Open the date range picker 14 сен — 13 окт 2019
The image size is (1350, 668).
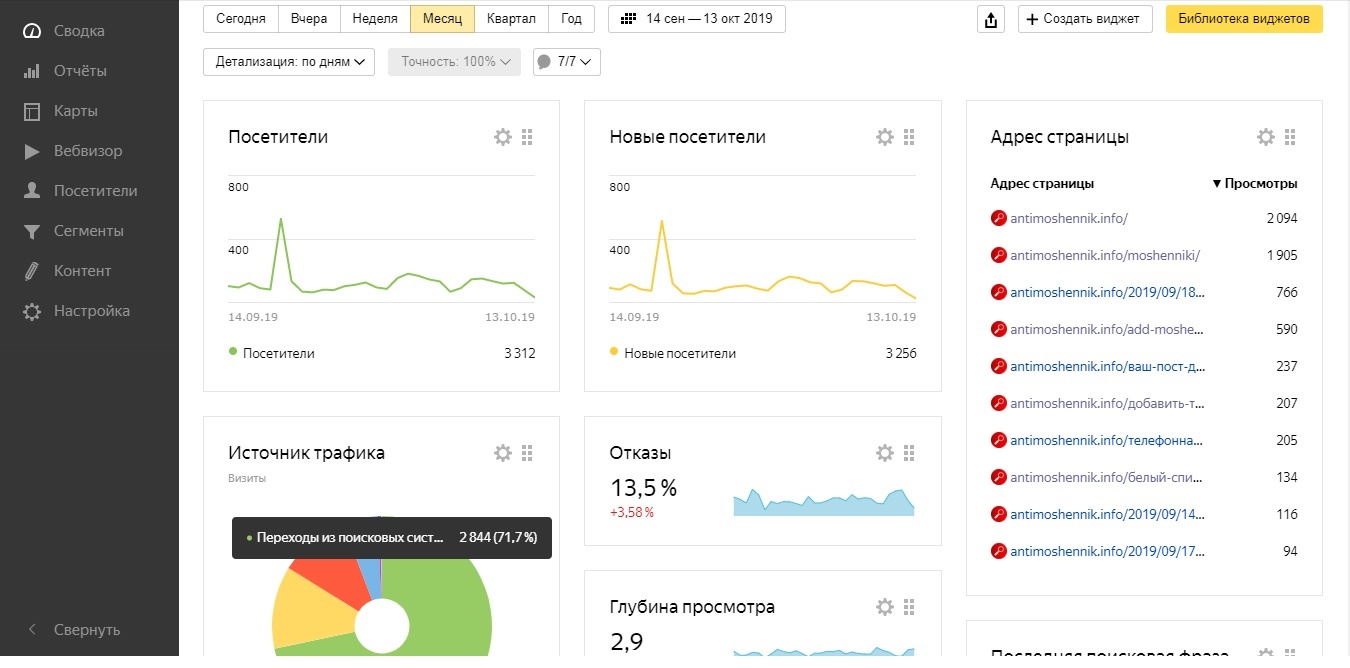point(697,19)
